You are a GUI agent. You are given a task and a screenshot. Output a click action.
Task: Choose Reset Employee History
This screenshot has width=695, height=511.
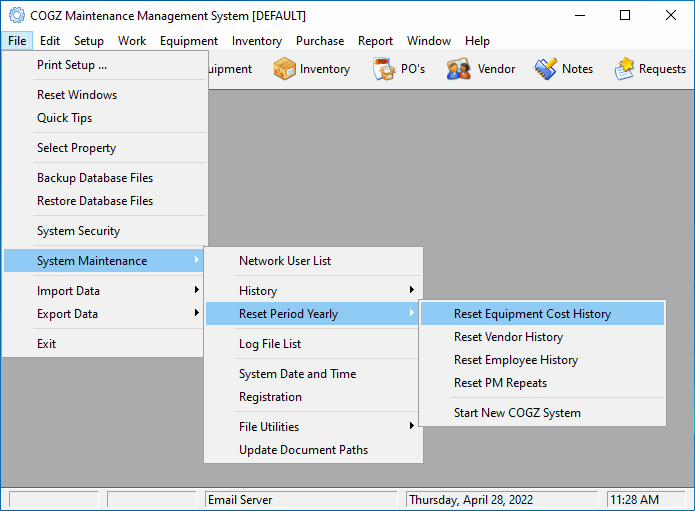click(x=543, y=360)
